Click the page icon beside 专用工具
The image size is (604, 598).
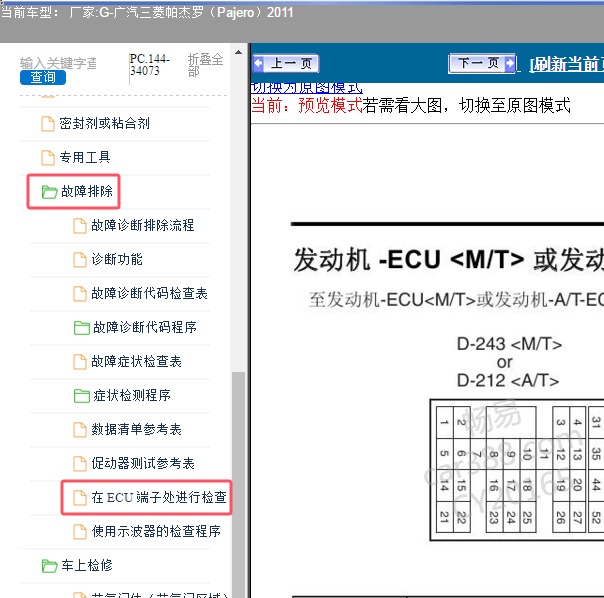pos(48,158)
